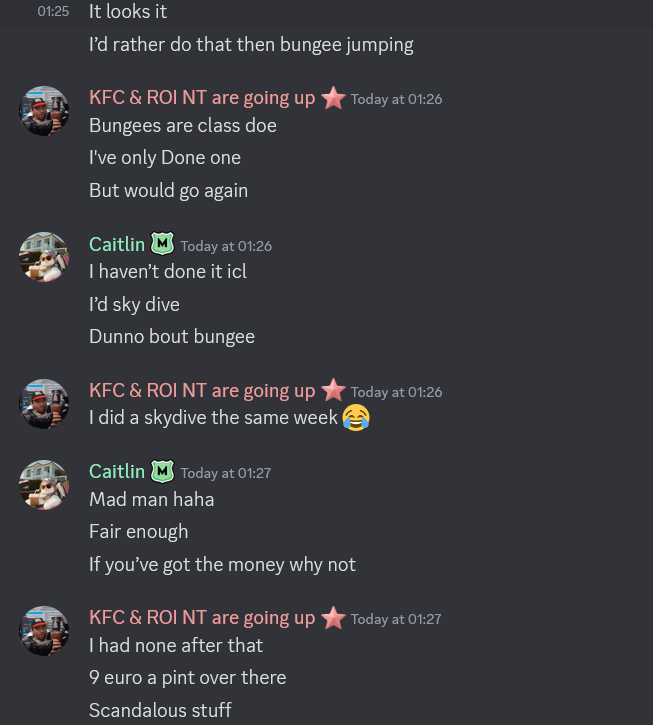Click the 01:25 timestamp beside 'It looks it'
Image resolution: width=653 pixels, height=725 pixels.
[x=53, y=12]
